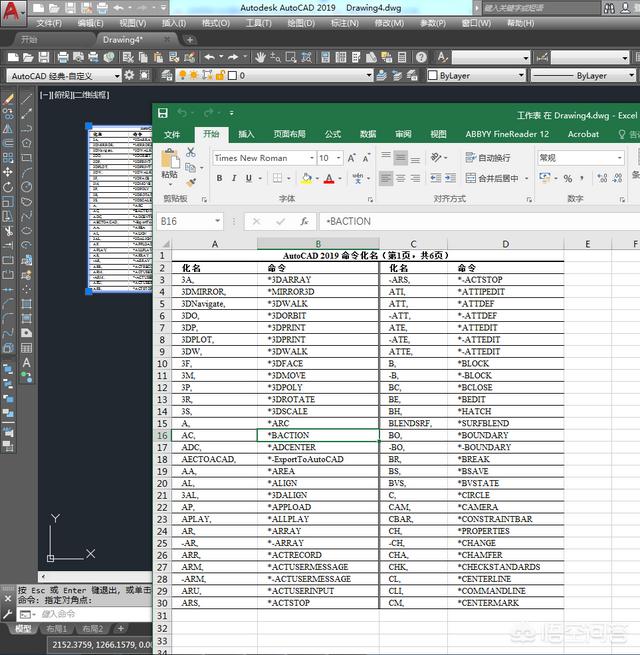Click the layer properties manager icon

pos(167,76)
